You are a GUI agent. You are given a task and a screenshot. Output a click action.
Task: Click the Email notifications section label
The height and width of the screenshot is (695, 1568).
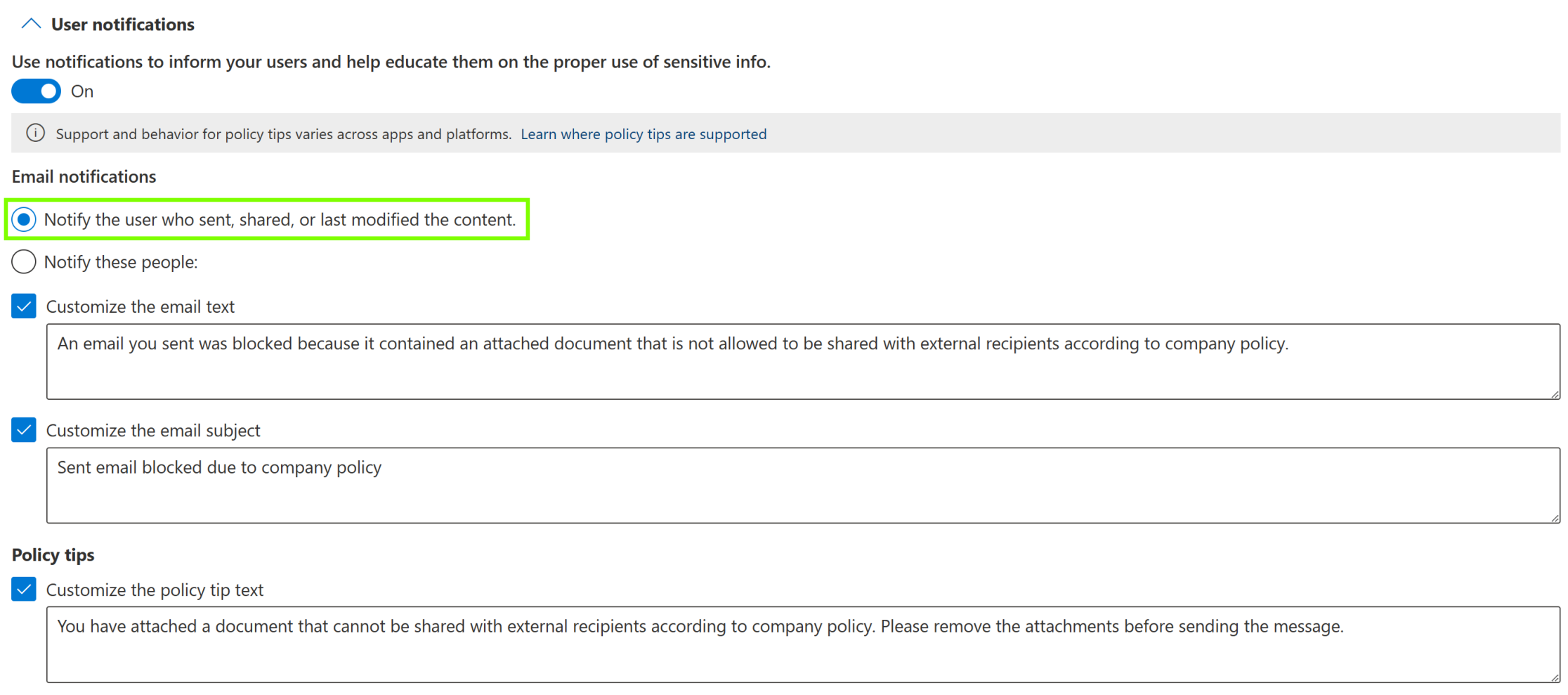coord(84,176)
